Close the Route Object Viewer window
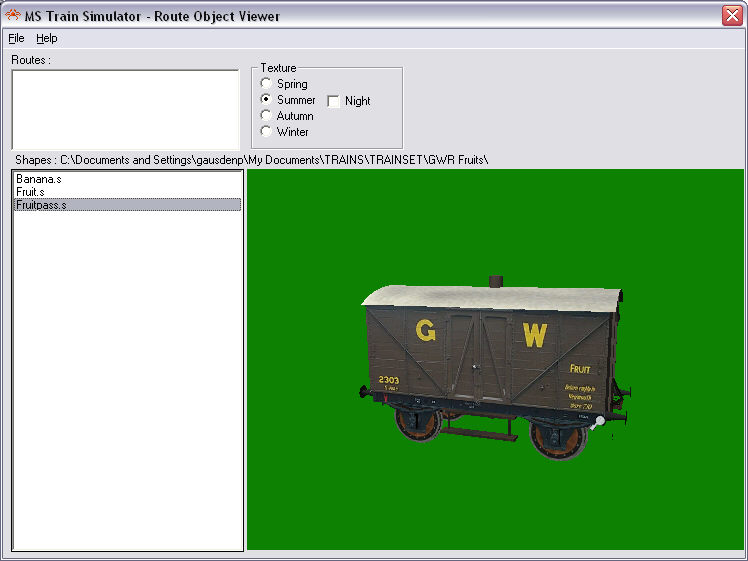The image size is (748, 561). pyautogui.click(x=731, y=15)
